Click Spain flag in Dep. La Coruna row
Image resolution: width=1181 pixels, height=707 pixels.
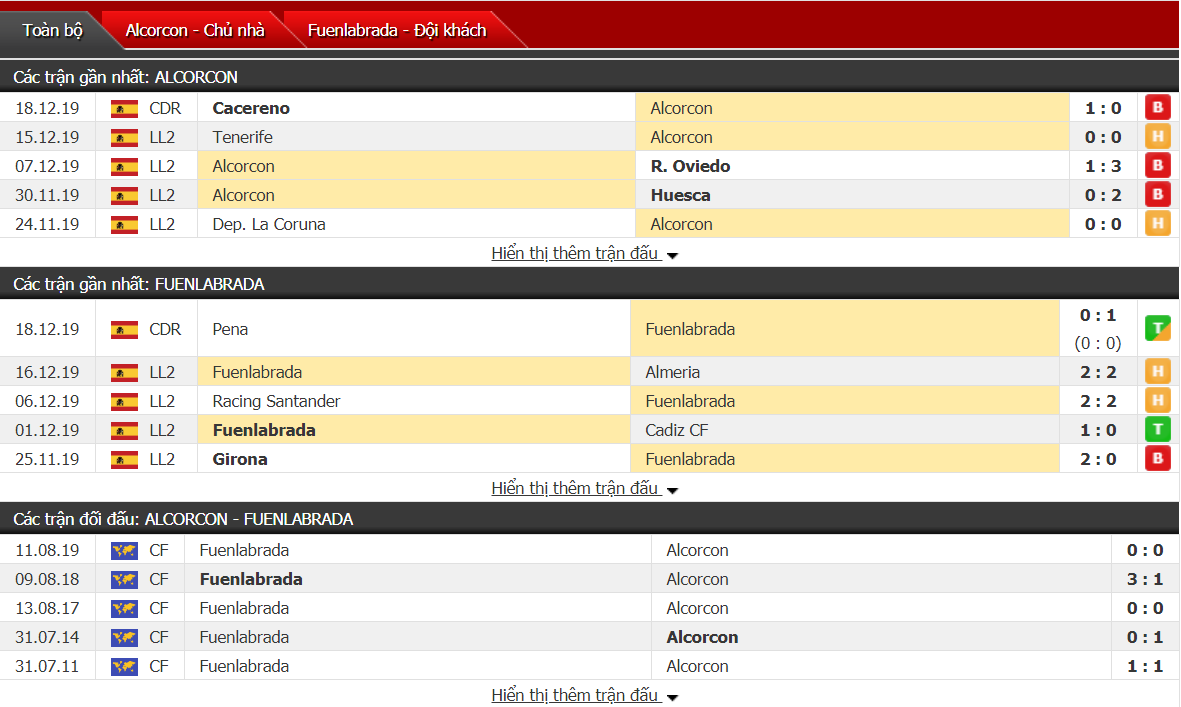[x=124, y=224]
